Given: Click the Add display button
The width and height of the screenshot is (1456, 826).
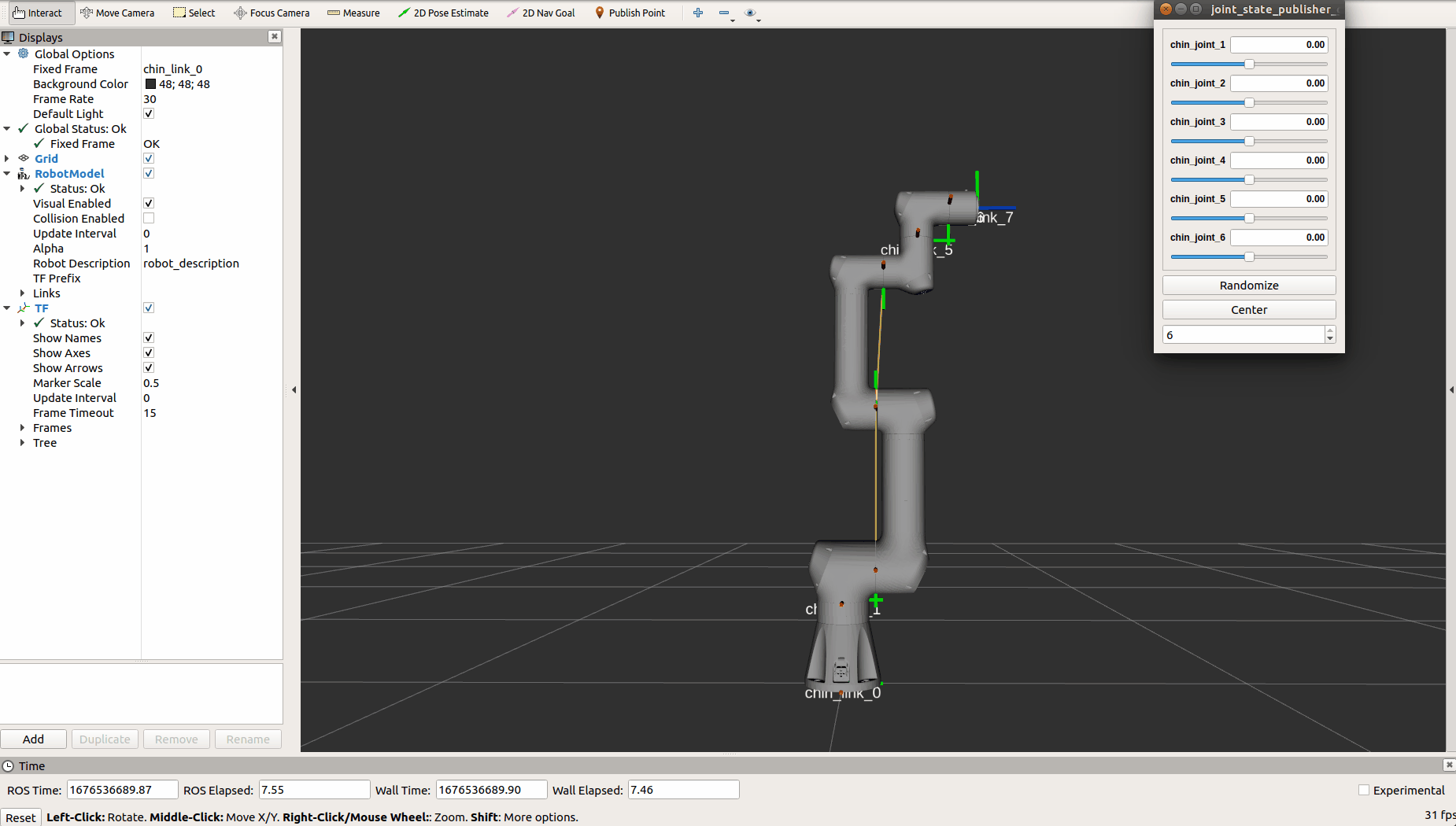Looking at the screenshot, I should tap(33, 739).
